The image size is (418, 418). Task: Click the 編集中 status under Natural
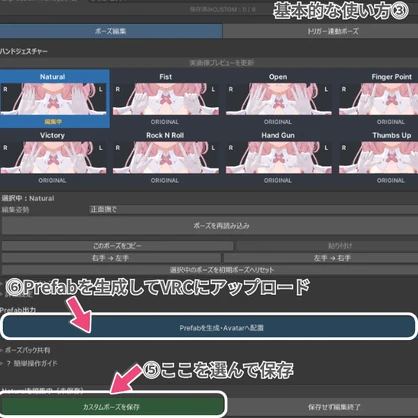coord(53,122)
